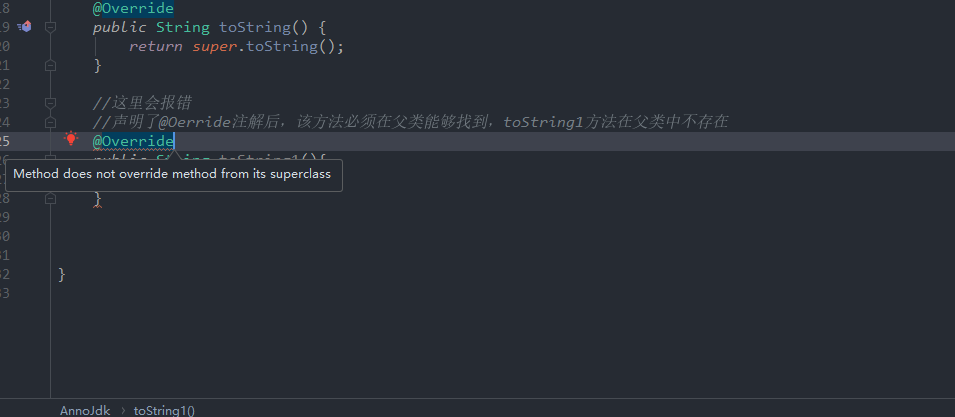Click the override gutter icon beside toString()

click(25, 27)
